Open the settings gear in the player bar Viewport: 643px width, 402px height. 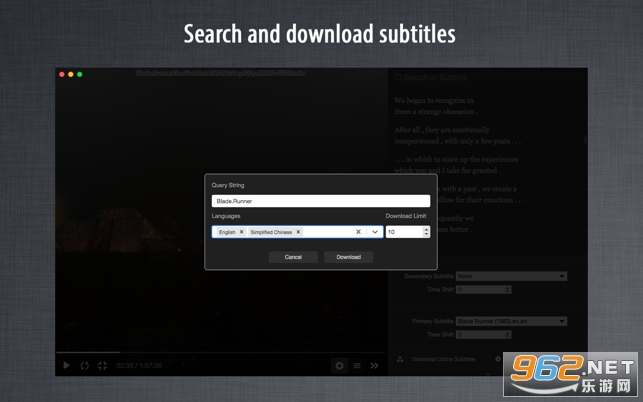(x=339, y=366)
